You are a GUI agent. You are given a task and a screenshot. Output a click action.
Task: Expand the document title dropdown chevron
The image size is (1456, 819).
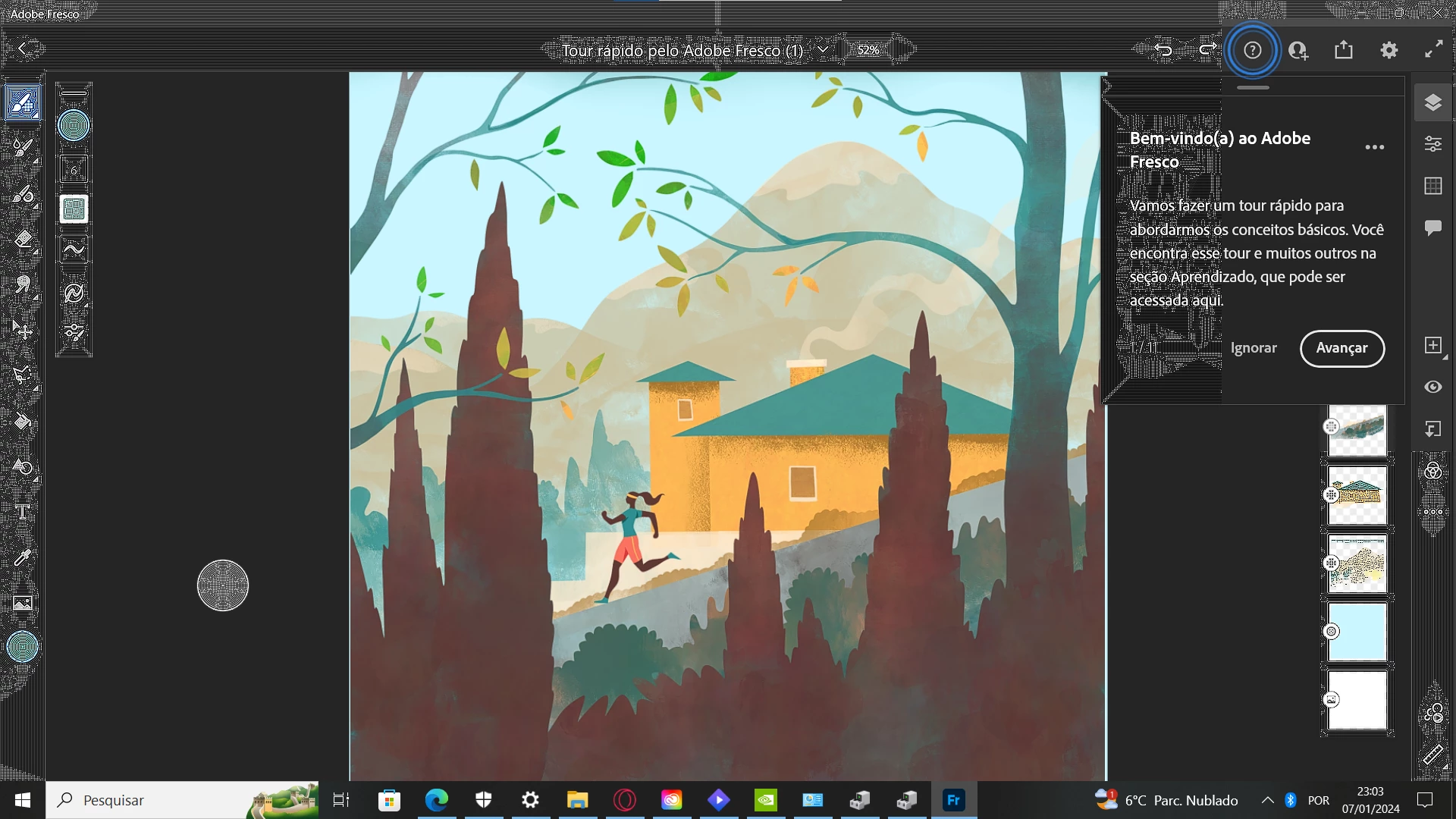pyautogui.click(x=823, y=50)
